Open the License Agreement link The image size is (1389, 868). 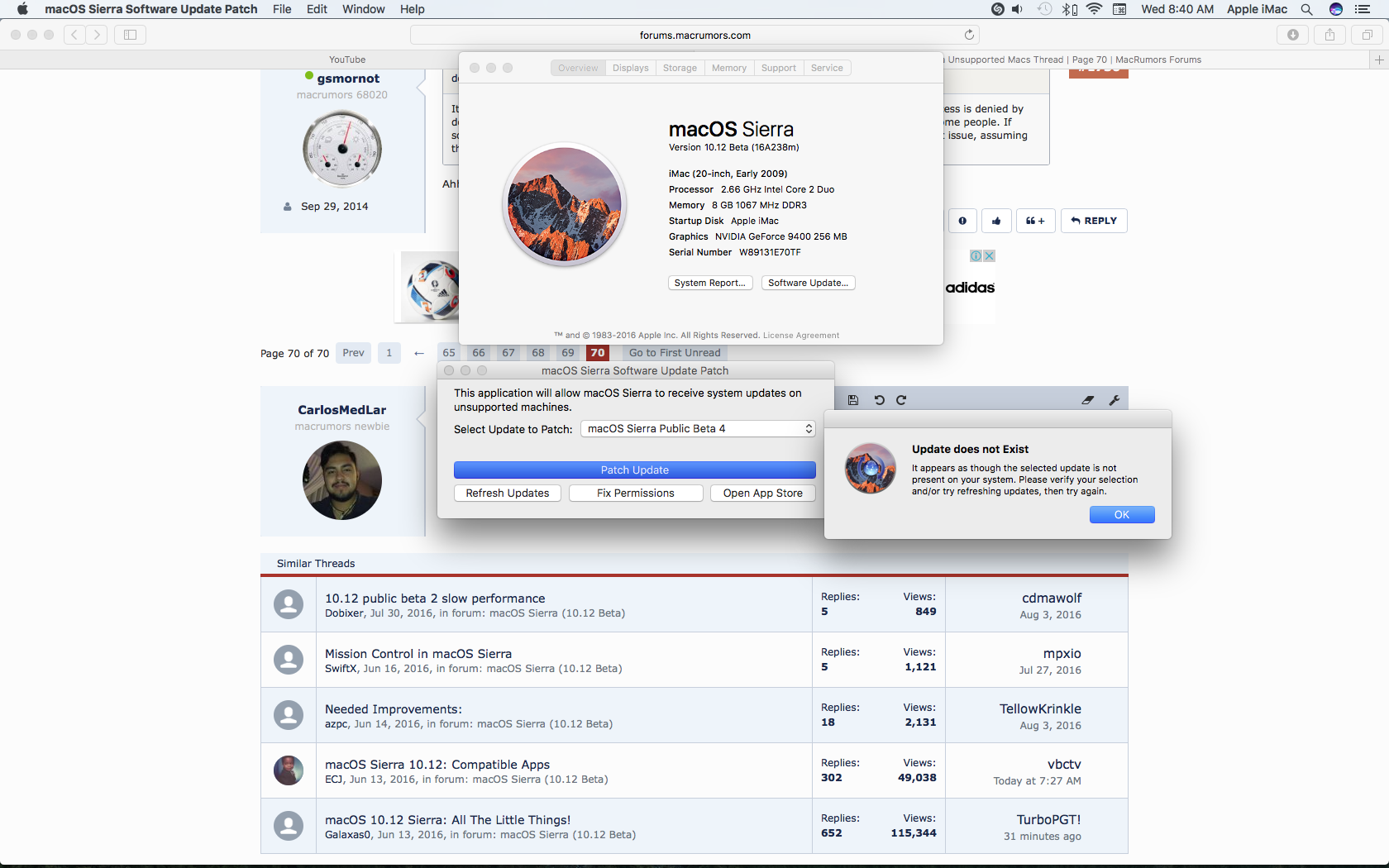[x=801, y=336]
